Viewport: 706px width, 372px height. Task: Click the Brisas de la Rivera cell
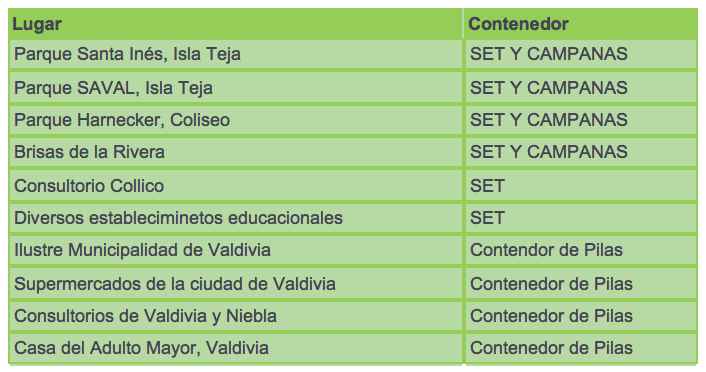235,152
